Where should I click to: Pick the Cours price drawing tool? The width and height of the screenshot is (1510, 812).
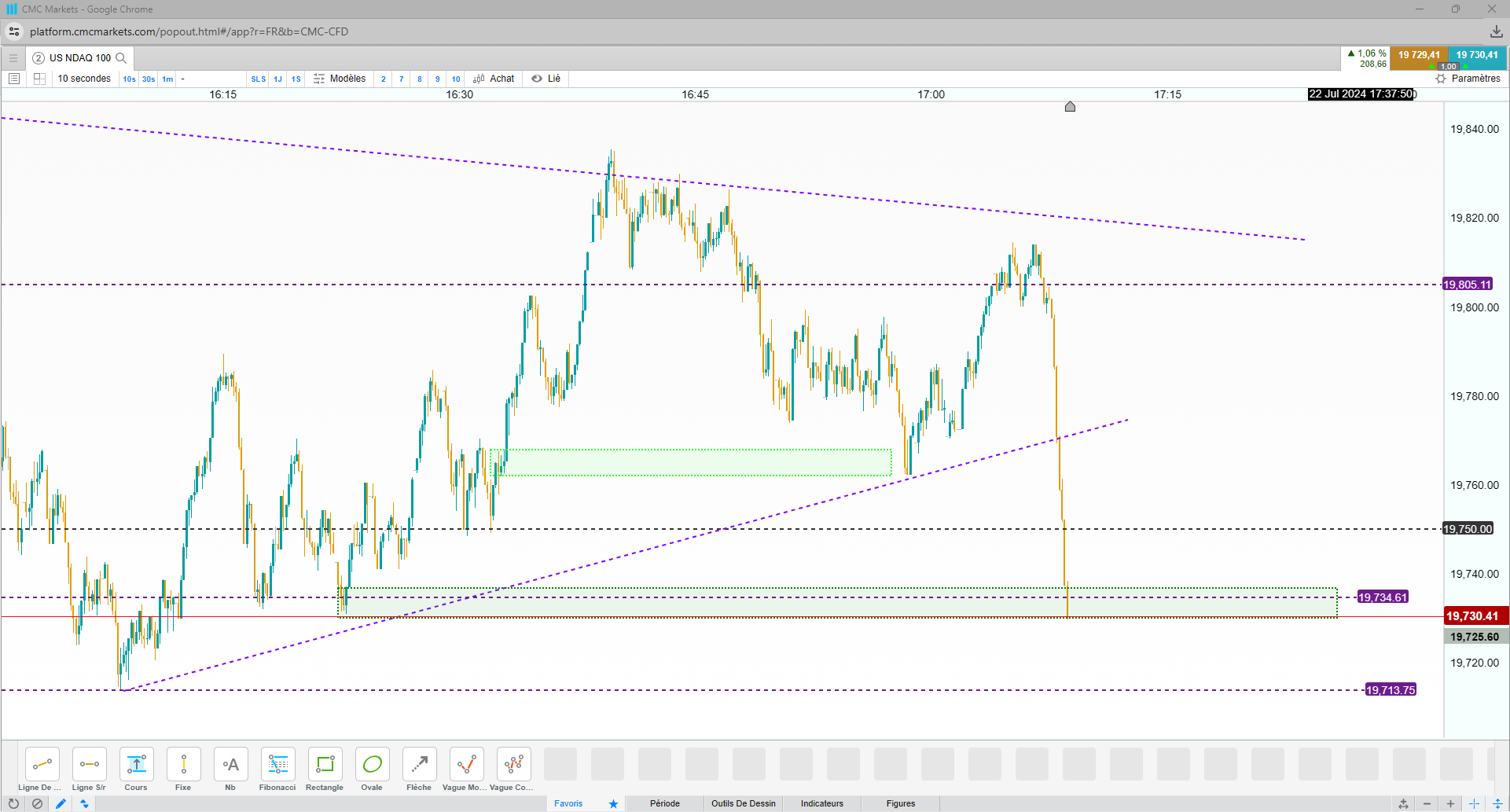(x=137, y=764)
